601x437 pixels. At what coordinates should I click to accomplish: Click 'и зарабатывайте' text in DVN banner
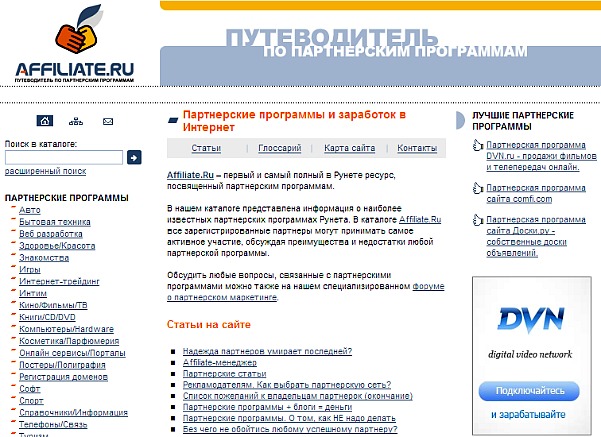point(528,414)
